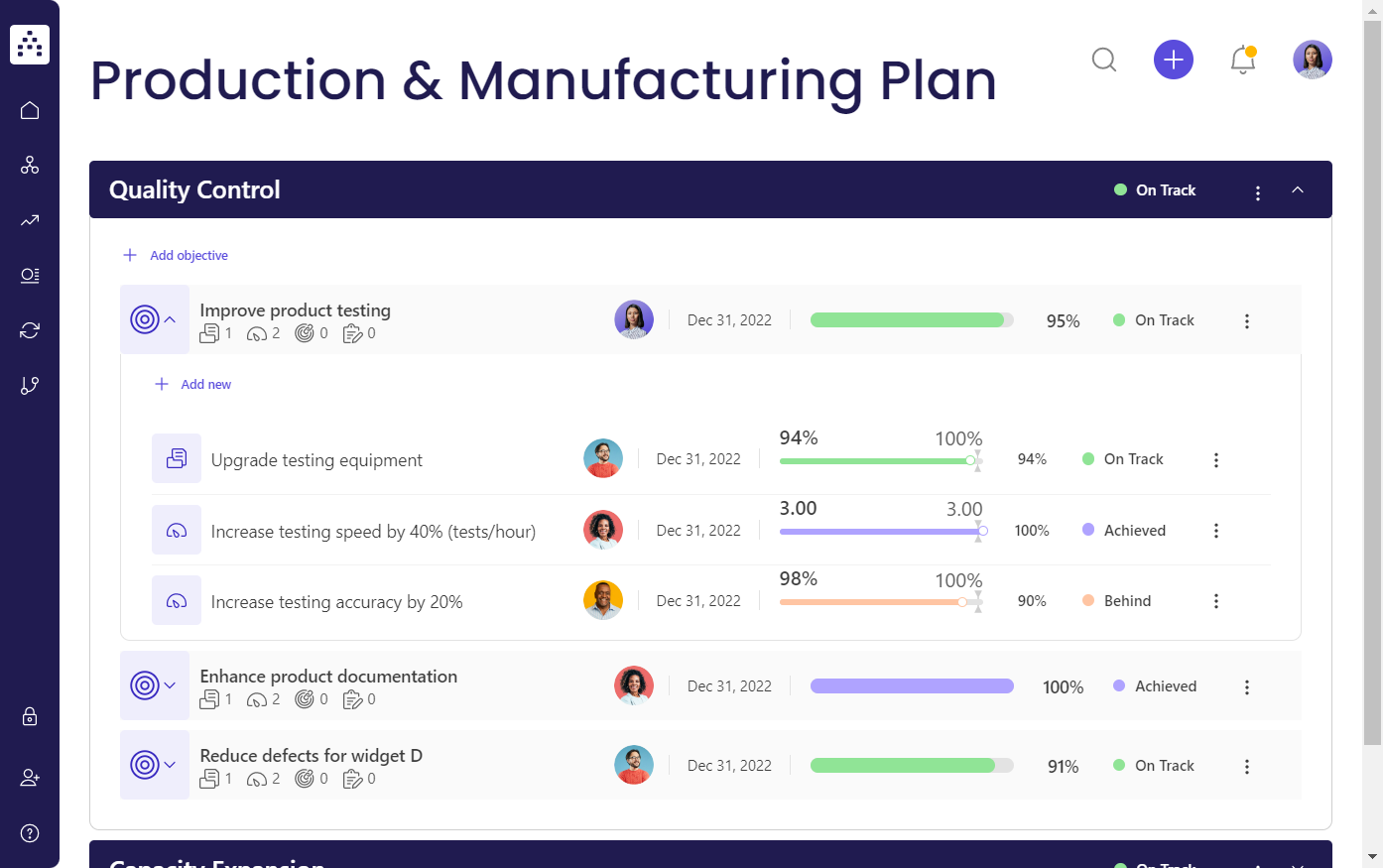The height and width of the screenshot is (868, 1383).
Task: Open the kebab menu for Upgrade testing equipment
Action: (x=1216, y=459)
